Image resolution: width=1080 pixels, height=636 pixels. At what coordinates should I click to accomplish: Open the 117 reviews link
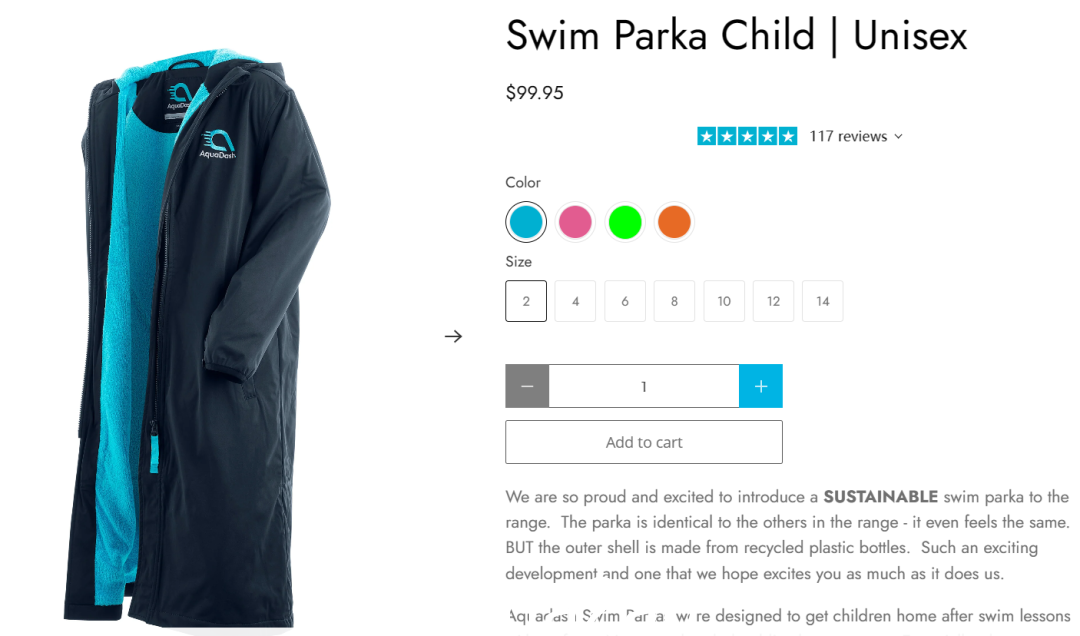click(x=848, y=136)
